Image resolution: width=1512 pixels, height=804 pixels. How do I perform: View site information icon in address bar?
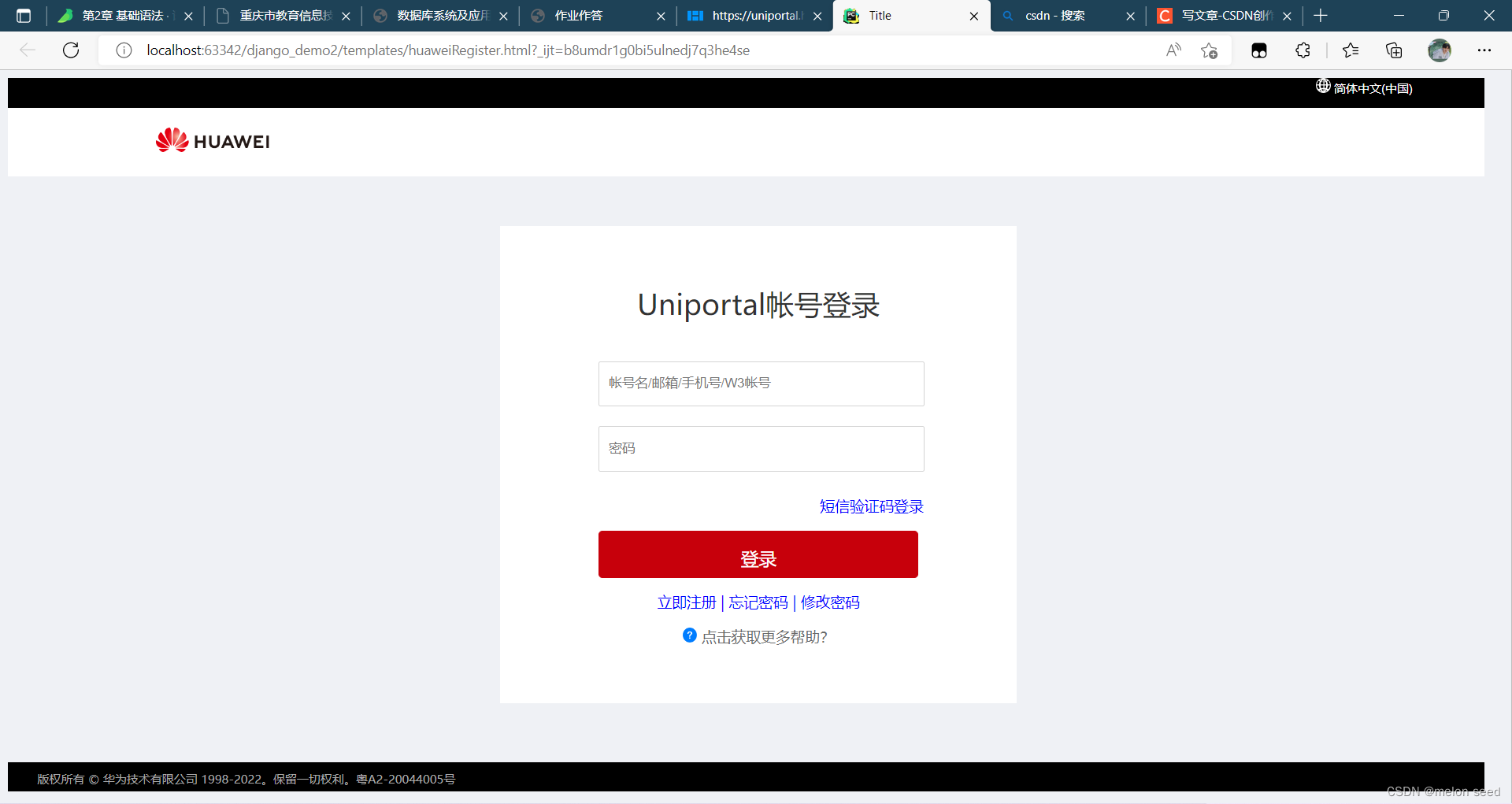pos(124,50)
